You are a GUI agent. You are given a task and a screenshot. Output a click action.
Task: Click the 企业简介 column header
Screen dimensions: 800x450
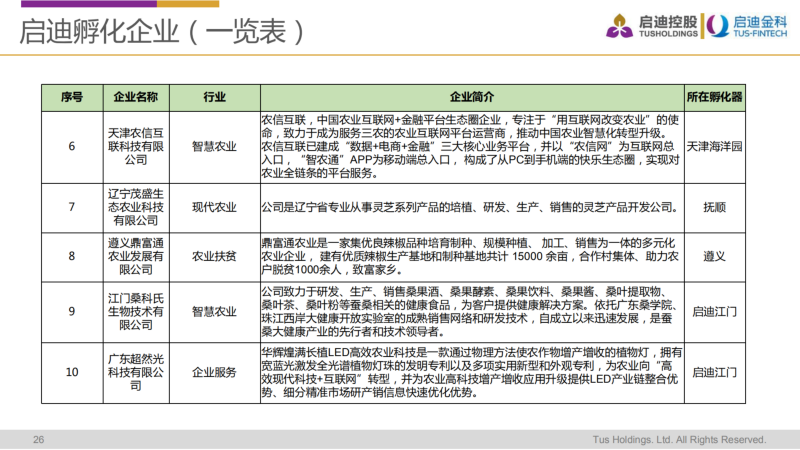472,97
